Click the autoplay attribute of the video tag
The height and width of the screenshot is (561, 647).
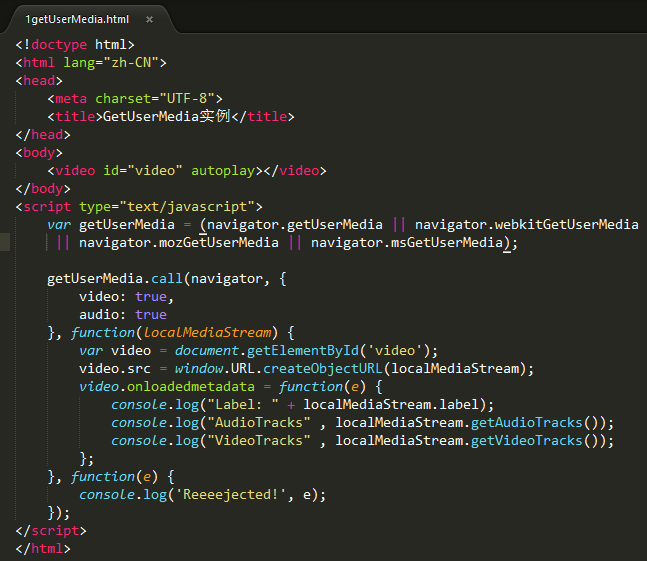(223, 171)
